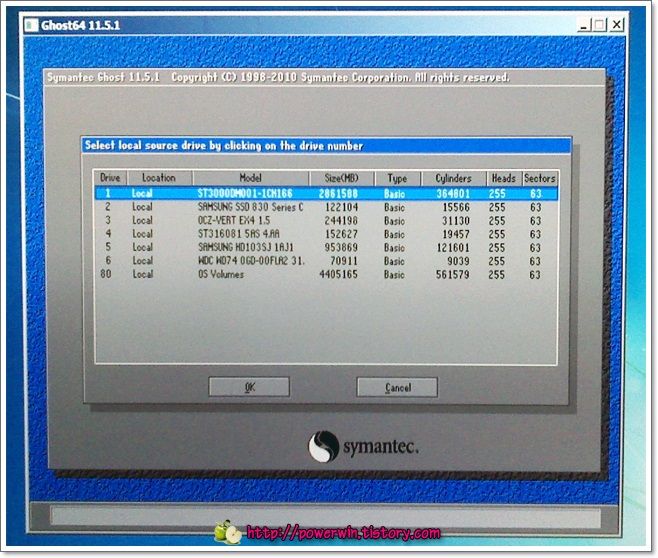The width and height of the screenshot is (658, 558).
Task: Click cylinders value 15566 for Samsung SSD
Action: click(x=456, y=207)
